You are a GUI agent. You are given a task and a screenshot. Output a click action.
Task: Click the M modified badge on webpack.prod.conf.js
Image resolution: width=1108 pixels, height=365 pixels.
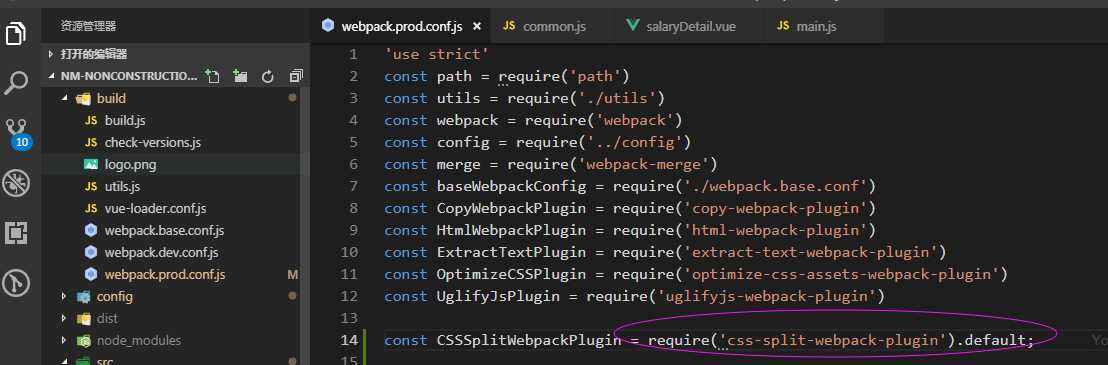[x=293, y=274]
